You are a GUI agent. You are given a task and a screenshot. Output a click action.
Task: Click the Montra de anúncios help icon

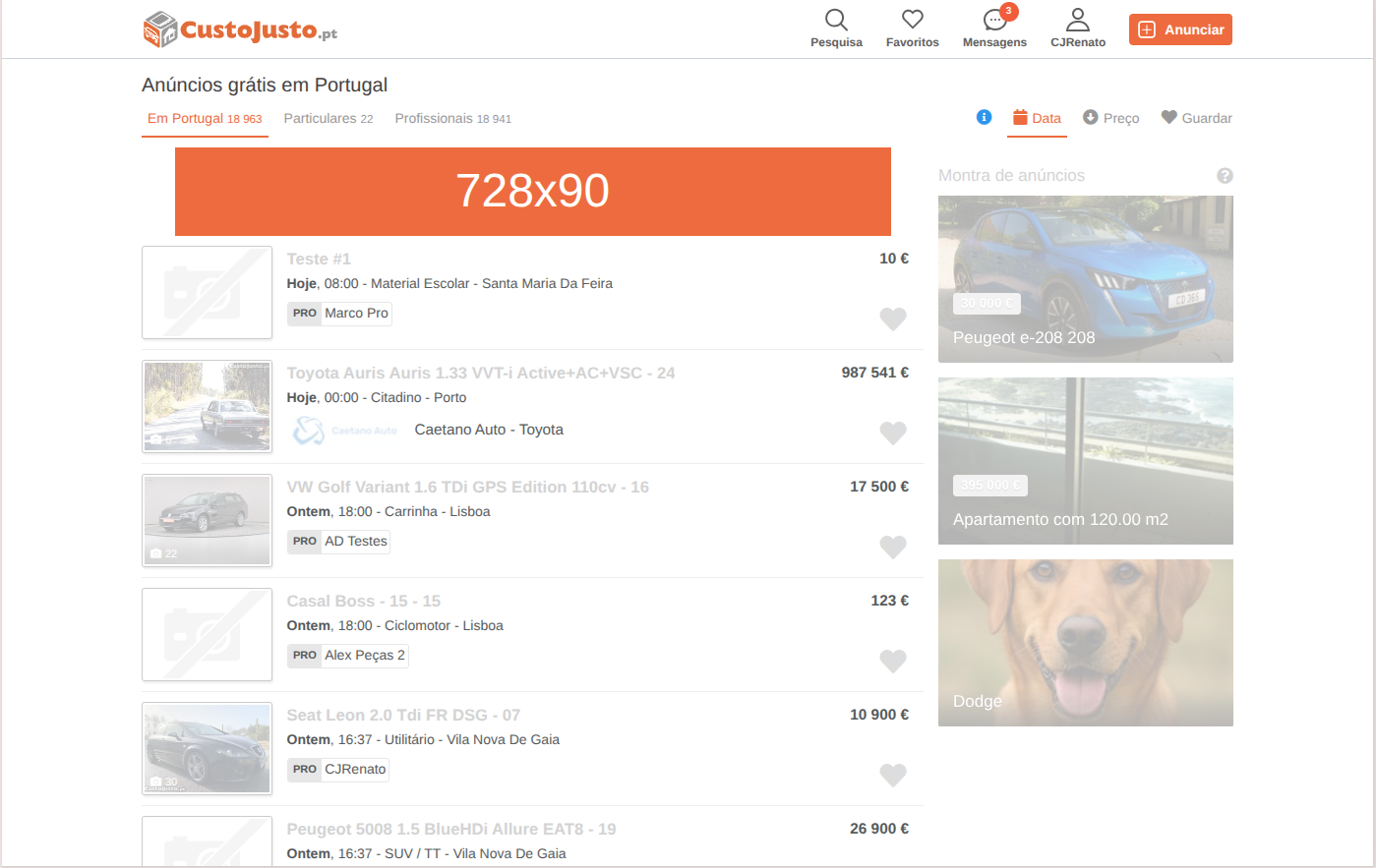coord(1225,176)
